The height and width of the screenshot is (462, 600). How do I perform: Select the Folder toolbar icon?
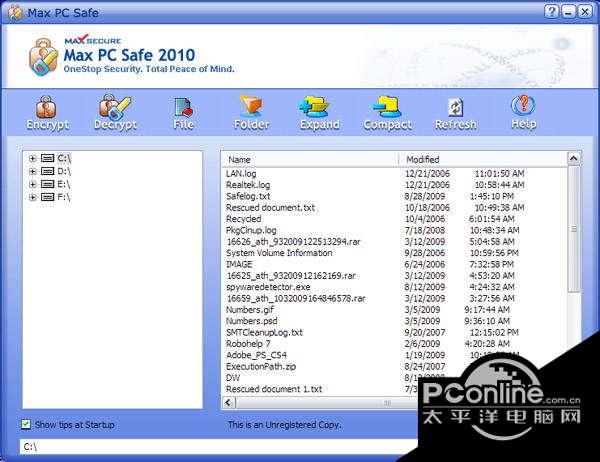coord(251,113)
